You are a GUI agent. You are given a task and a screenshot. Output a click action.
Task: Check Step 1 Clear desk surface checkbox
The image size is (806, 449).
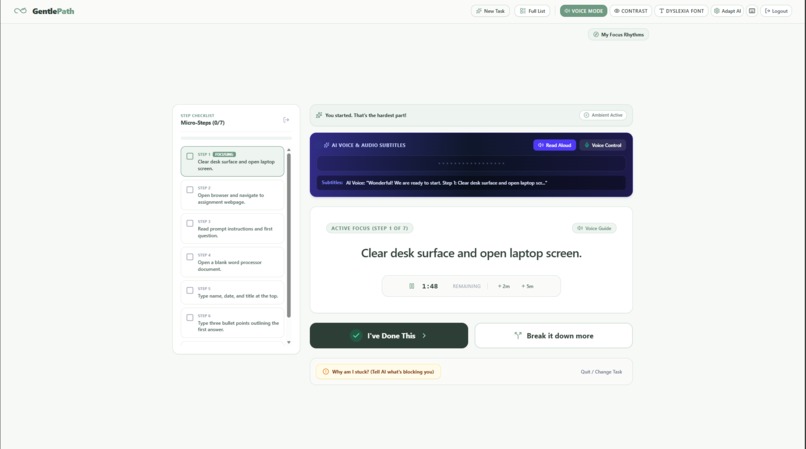point(190,156)
